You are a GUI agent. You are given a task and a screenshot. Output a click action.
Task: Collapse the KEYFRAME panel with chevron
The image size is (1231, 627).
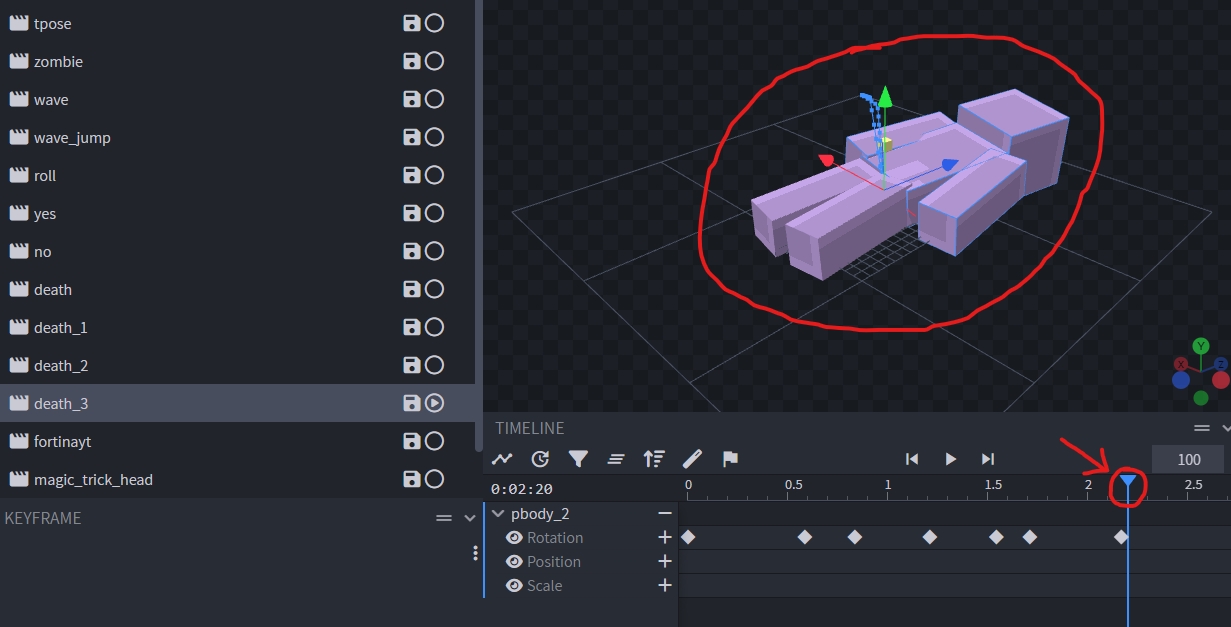[x=470, y=518]
